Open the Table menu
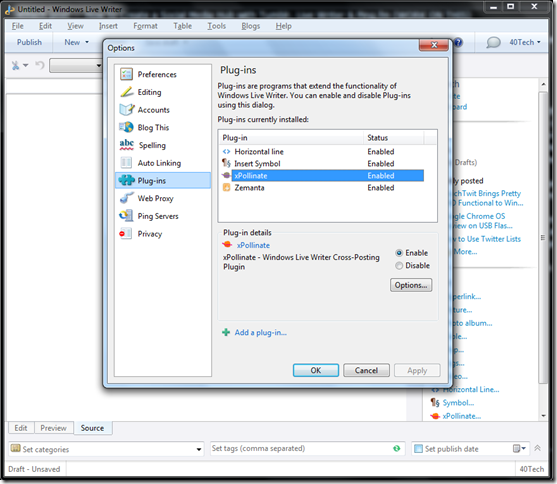 (x=182, y=26)
